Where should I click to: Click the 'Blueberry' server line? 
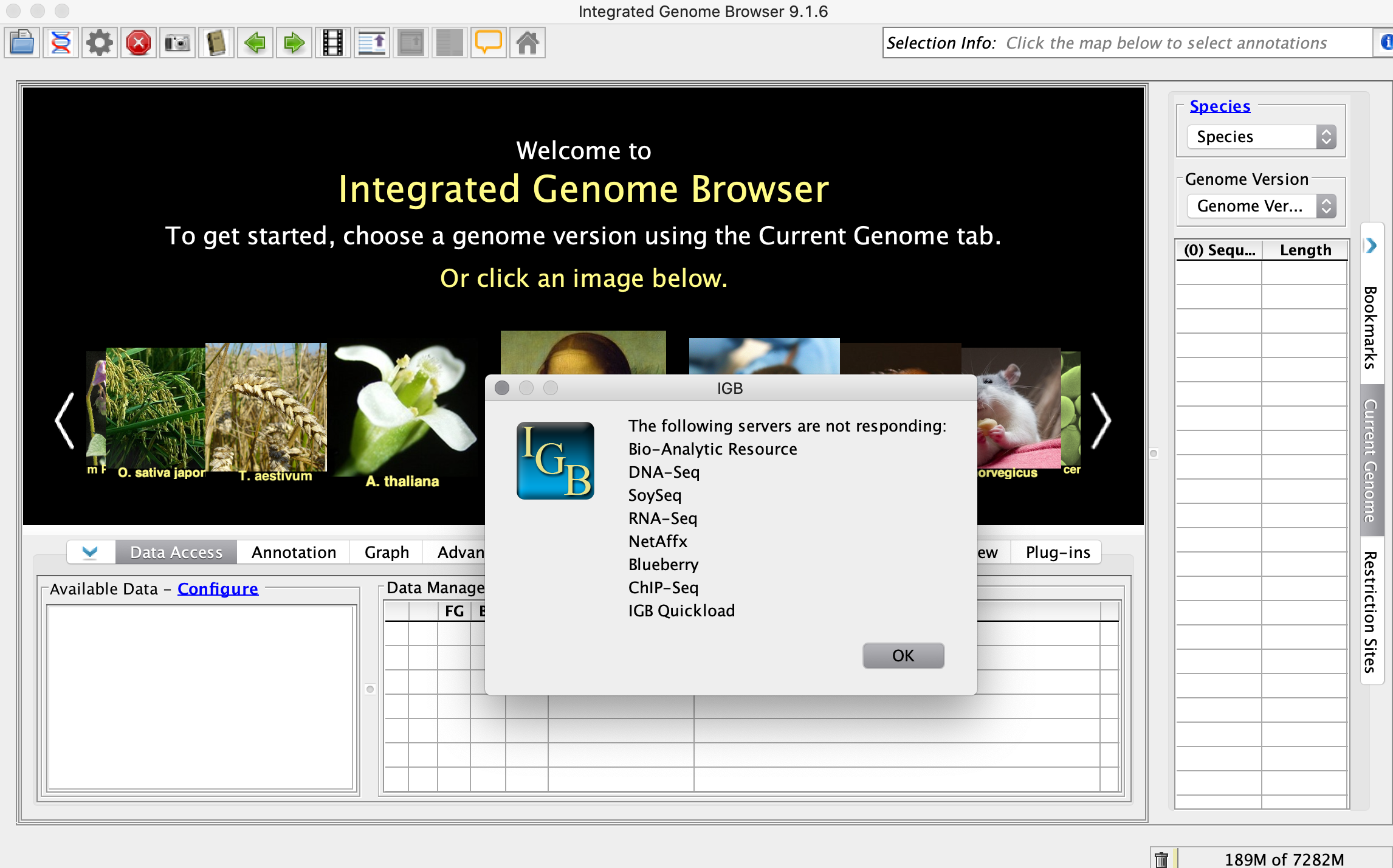coord(663,564)
